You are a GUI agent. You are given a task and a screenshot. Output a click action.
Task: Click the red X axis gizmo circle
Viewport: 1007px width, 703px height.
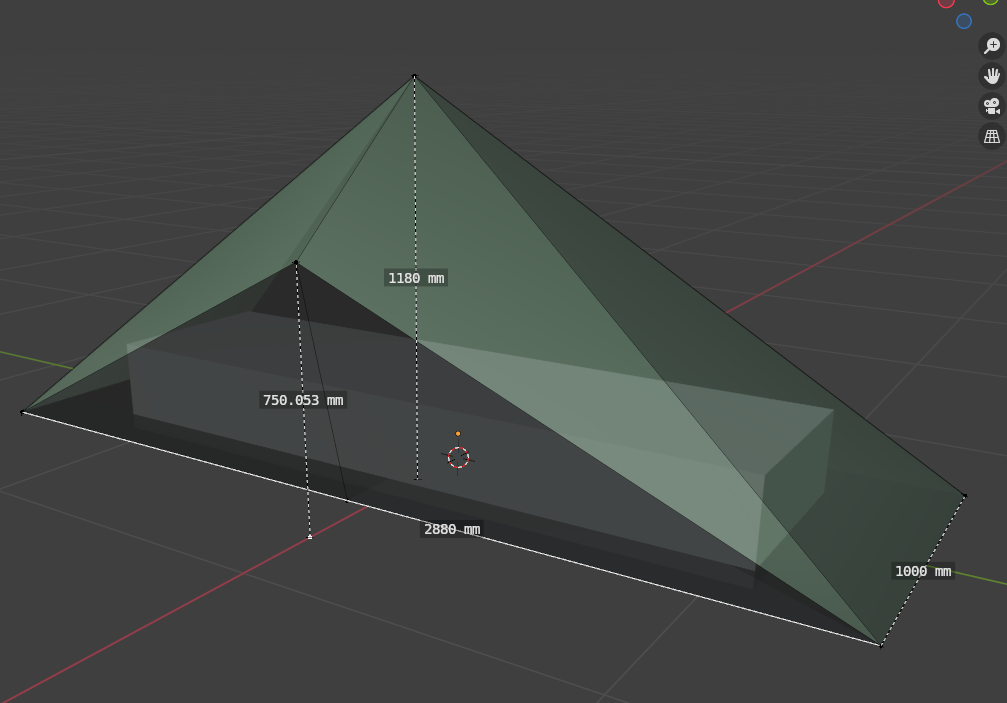tap(946, 2)
